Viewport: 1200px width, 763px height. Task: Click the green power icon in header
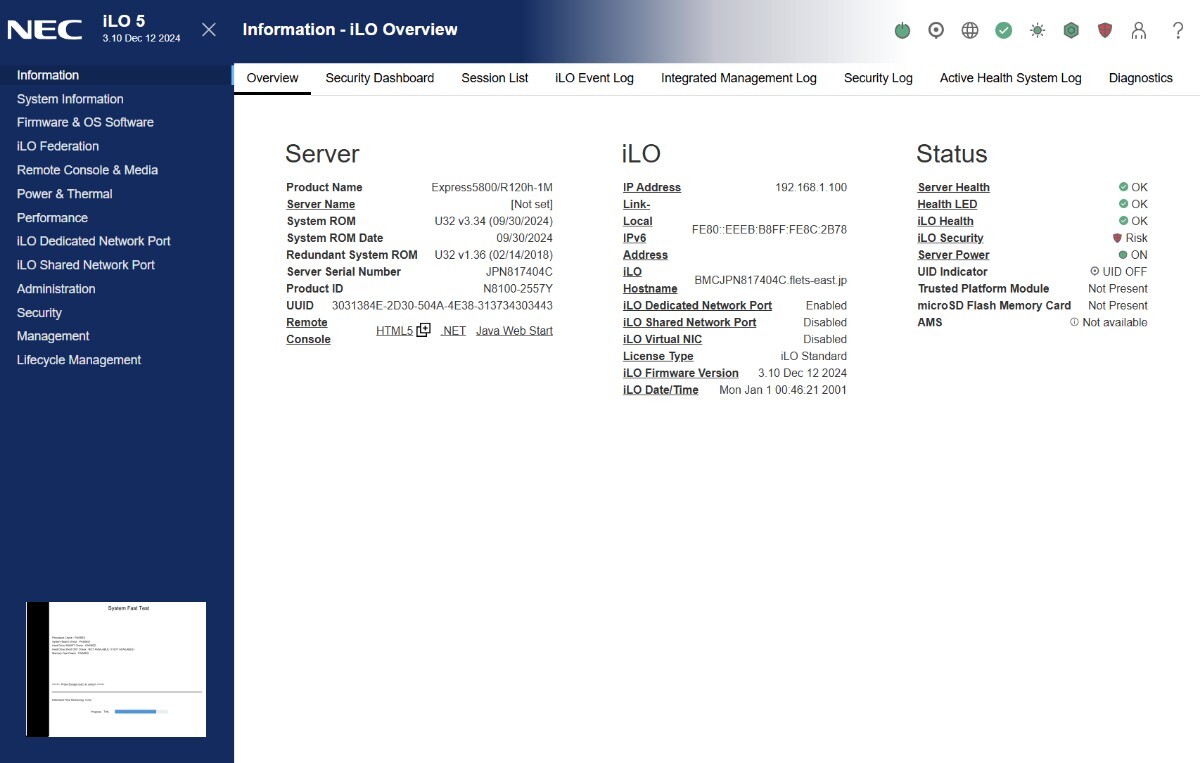(902, 30)
